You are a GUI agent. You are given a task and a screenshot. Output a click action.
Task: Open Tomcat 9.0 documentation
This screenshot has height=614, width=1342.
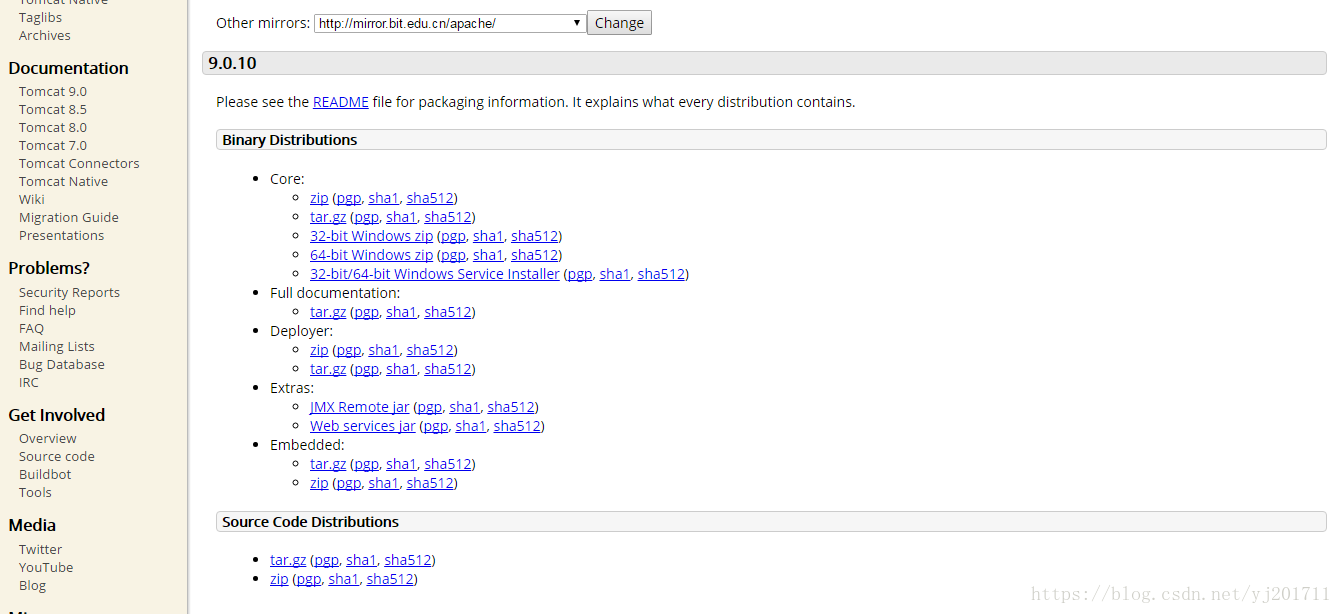[x=53, y=91]
